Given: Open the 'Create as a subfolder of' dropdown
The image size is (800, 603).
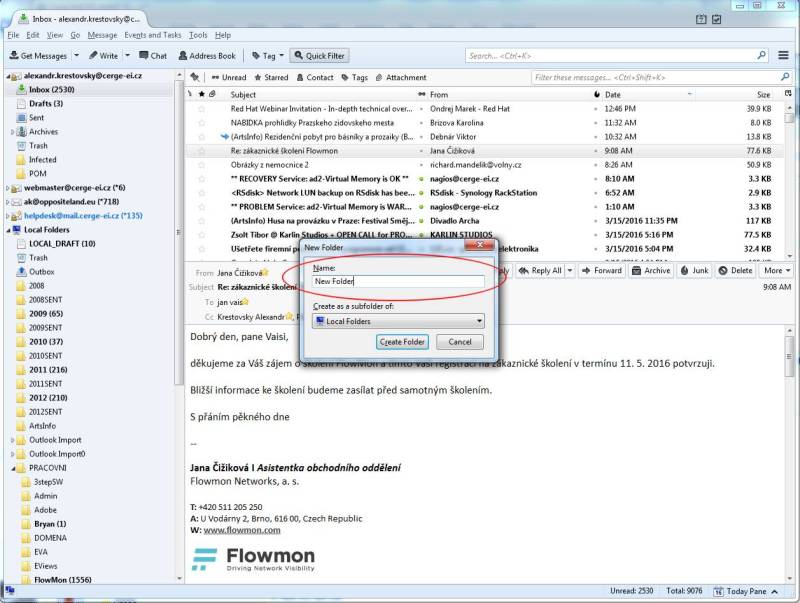Looking at the screenshot, I should tap(397, 321).
